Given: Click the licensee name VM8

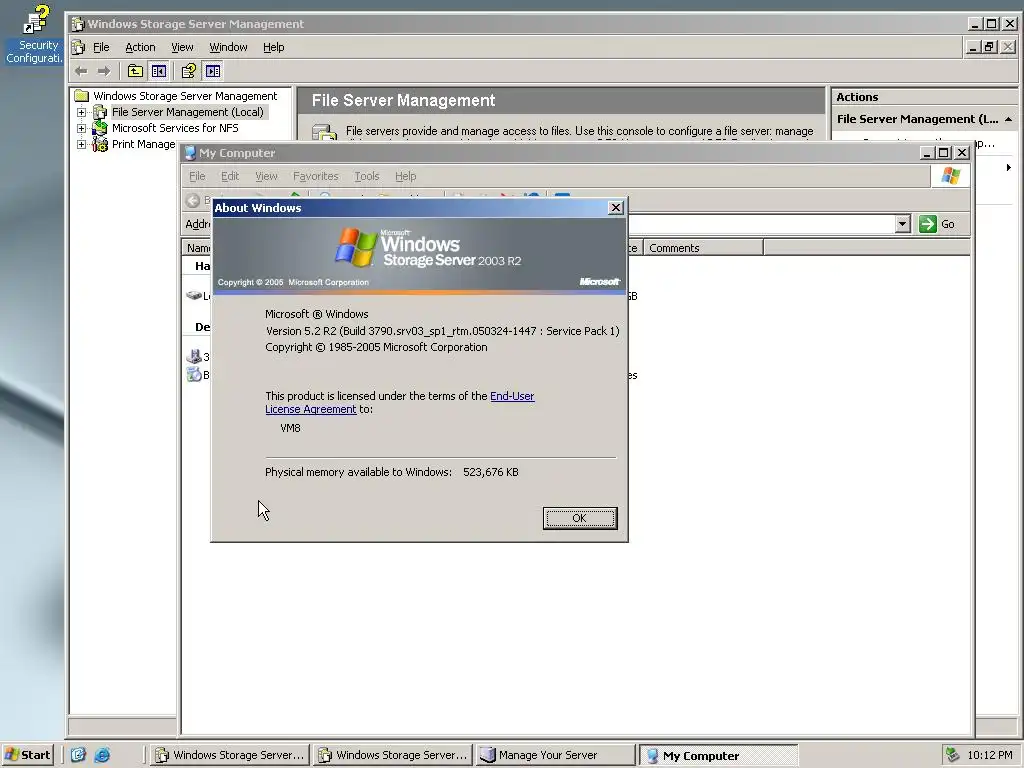Looking at the screenshot, I should click(290, 428).
